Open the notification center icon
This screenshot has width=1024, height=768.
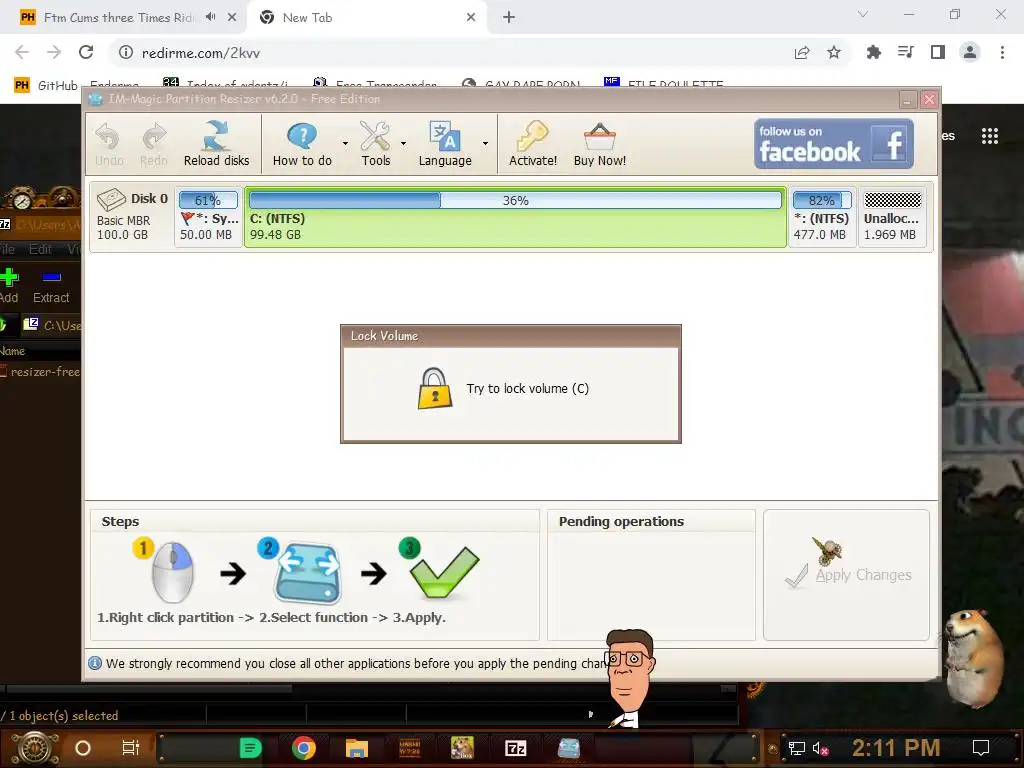[x=981, y=748]
